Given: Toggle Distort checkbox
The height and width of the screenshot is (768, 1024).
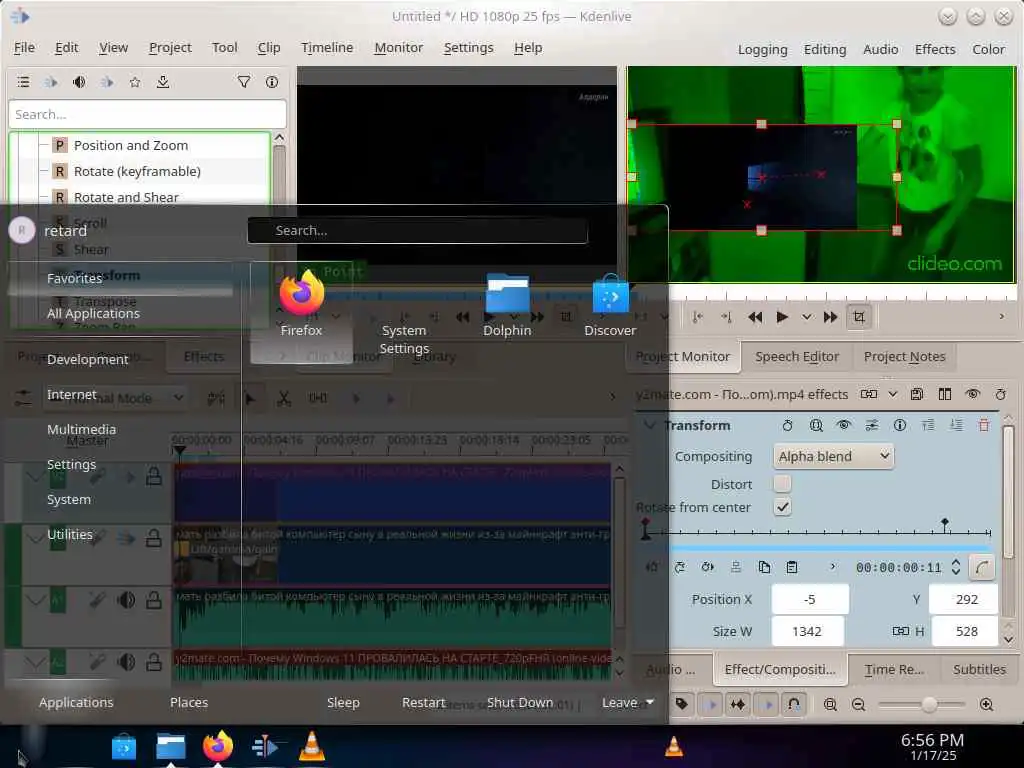Looking at the screenshot, I should tap(782, 483).
